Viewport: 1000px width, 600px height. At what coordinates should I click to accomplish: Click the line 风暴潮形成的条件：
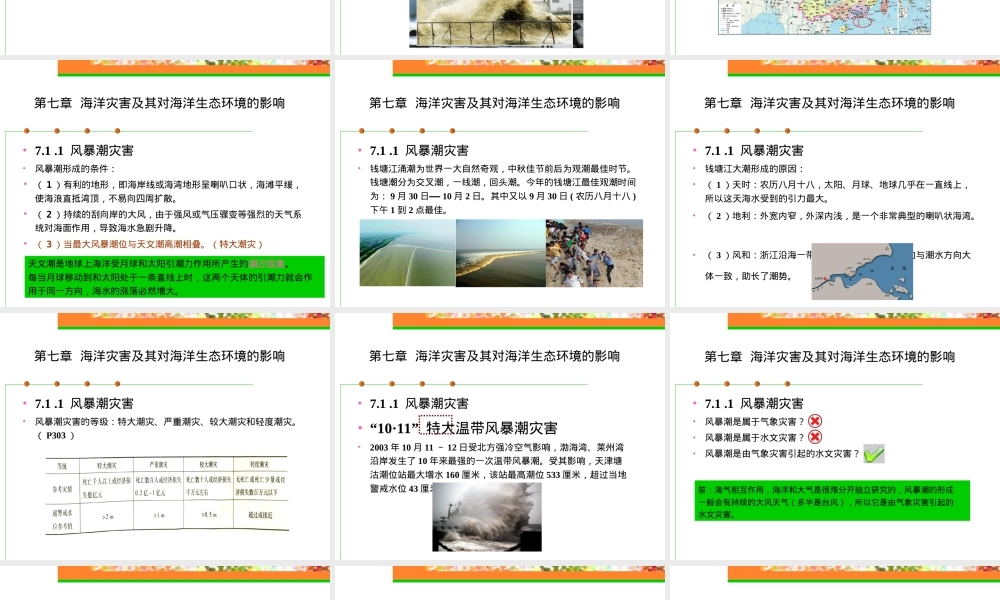pos(75,169)
